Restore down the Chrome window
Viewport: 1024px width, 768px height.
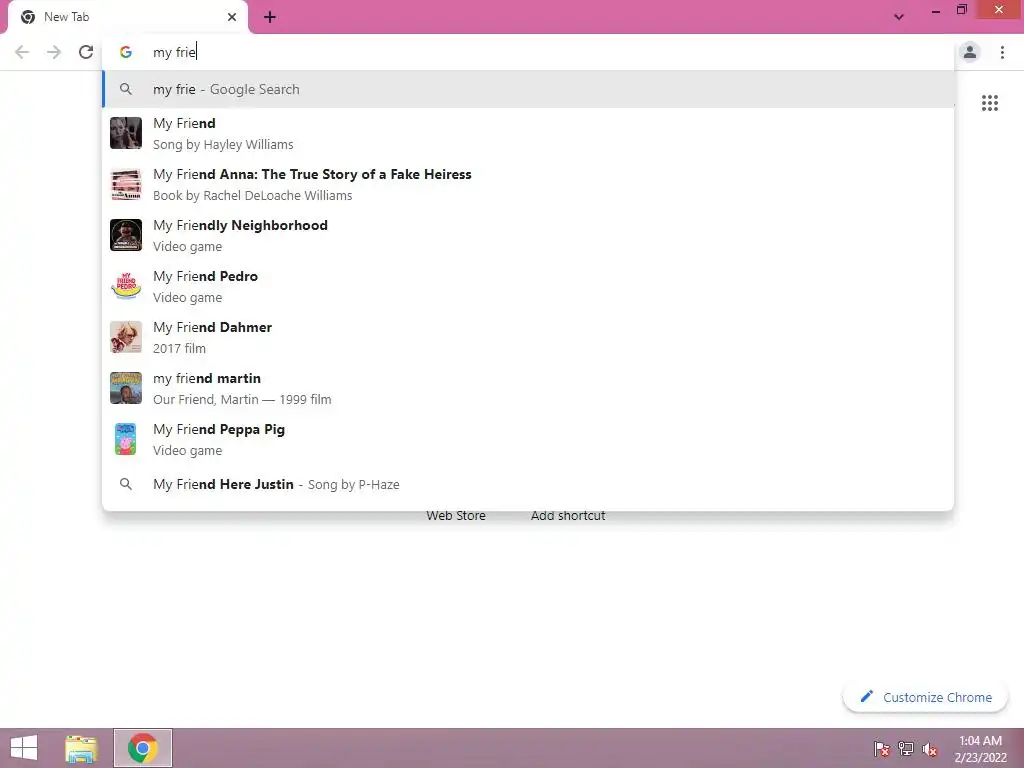[961, 10]
